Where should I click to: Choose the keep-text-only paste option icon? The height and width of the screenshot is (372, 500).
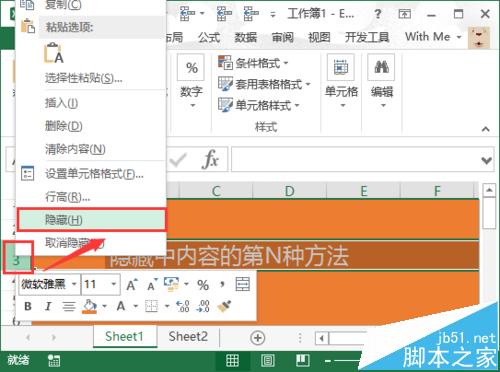pyautogui.click(x=54, y=53)
